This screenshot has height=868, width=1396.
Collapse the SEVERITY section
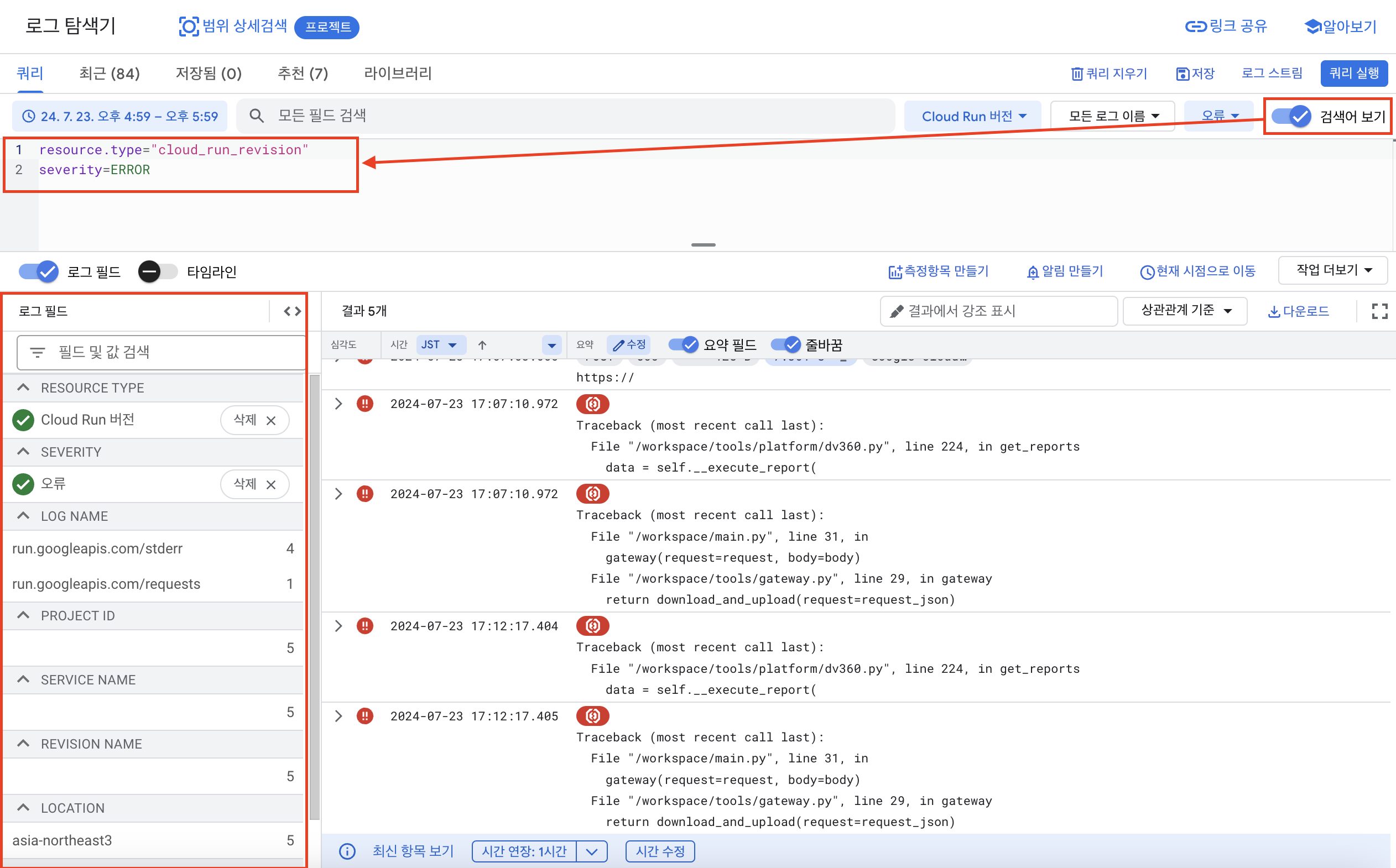tap(23, 452)
